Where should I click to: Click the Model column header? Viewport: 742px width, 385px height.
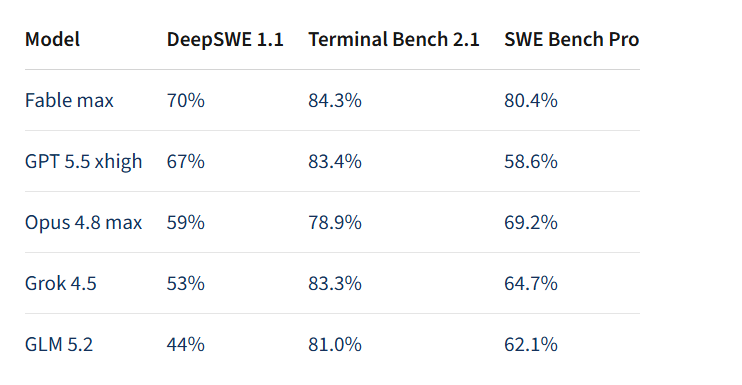(52, 39)
